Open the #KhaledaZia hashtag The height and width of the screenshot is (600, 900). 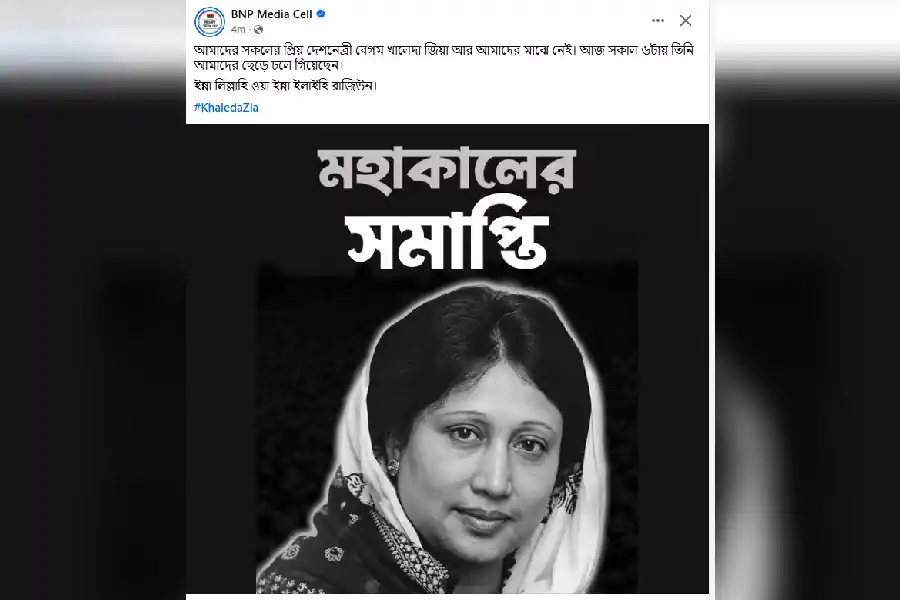(226, 107)
